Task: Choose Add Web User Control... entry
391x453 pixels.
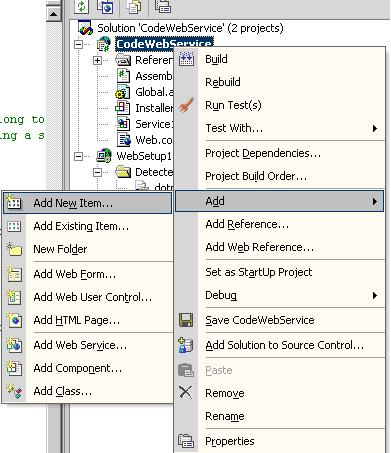Action: 87,297
